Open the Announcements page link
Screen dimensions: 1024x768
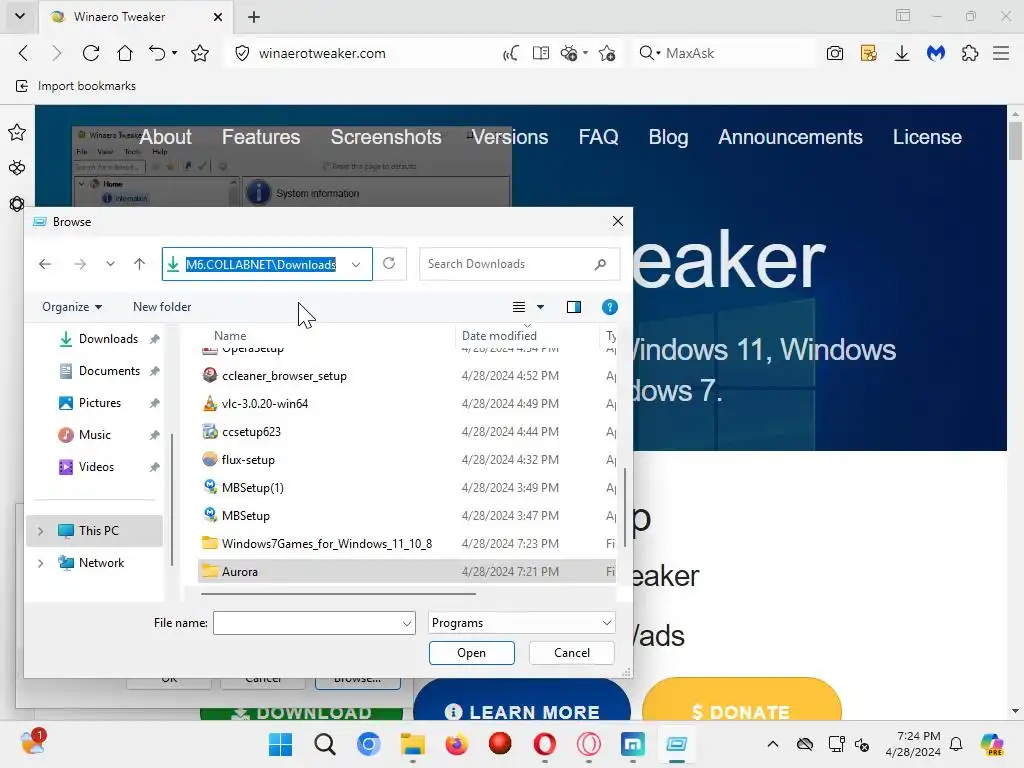pyautogui.click(x=790, y=137)
